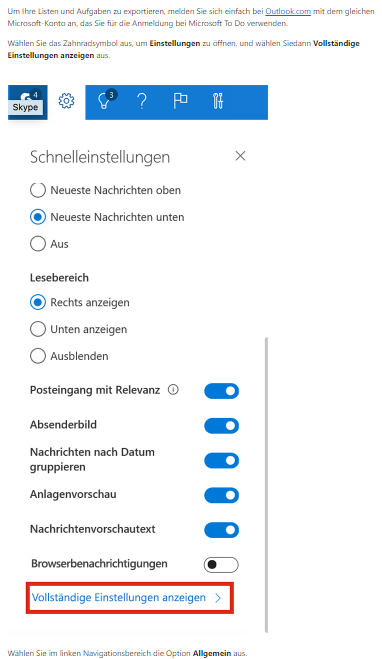Open the flag feedback icon

[180, 101]
